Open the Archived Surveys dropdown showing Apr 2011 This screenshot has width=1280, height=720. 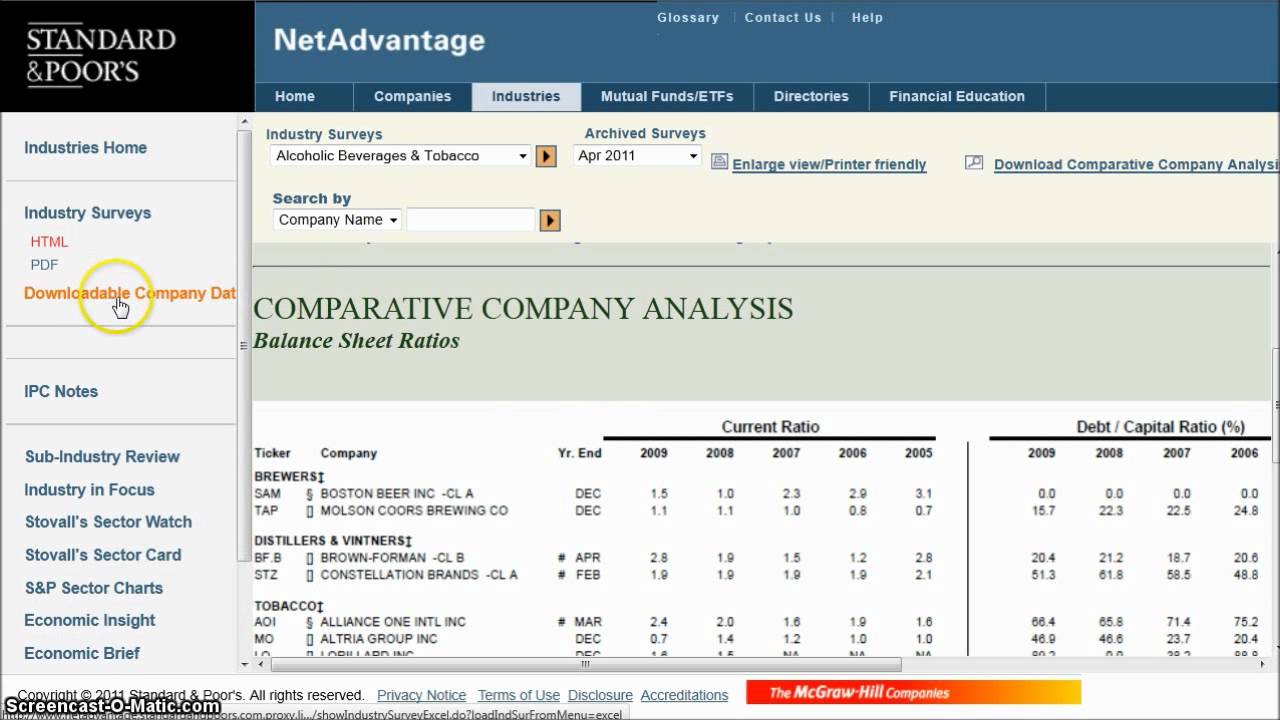pyautogui.click(x=637, y=156)
